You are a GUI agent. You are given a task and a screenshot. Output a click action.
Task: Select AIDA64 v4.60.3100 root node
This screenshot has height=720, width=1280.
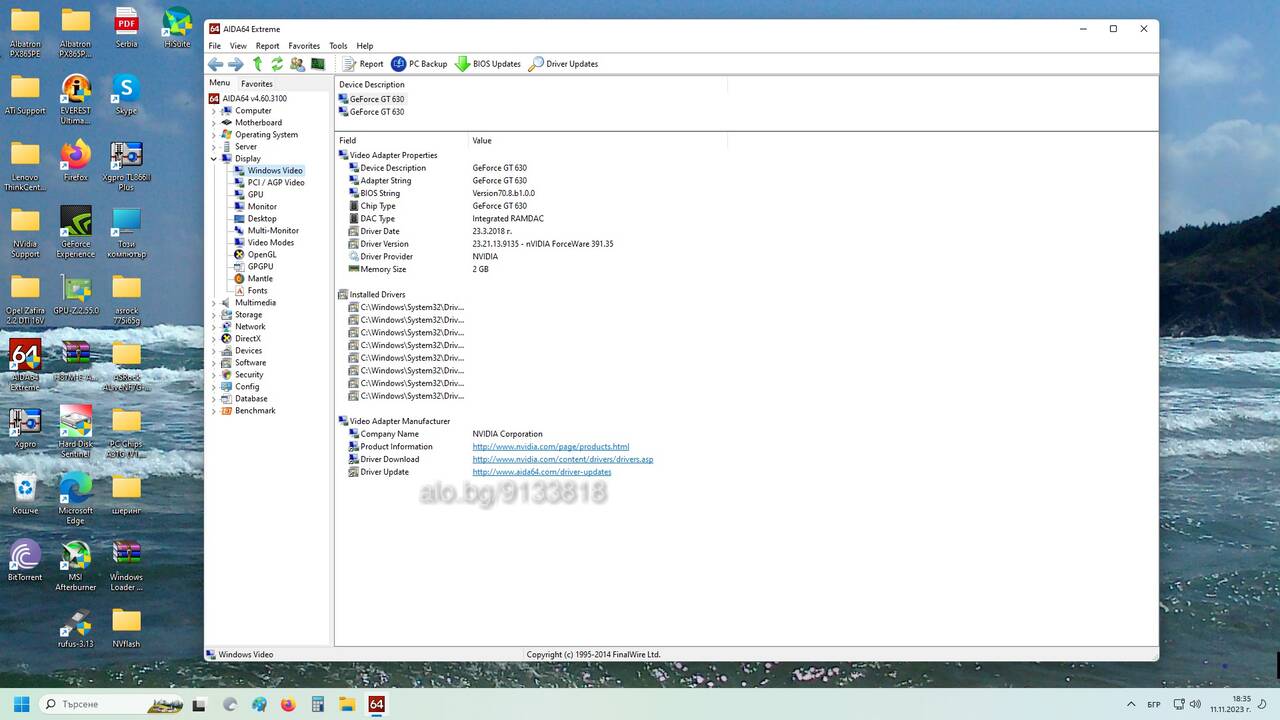pos(254,99)
